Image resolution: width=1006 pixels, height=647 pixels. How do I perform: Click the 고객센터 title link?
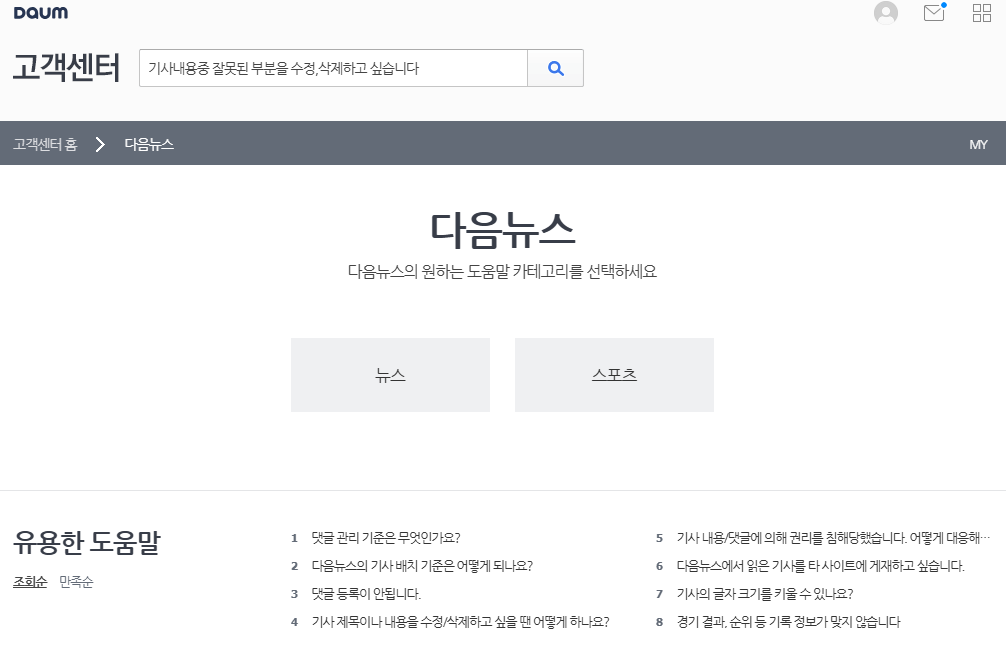(x=67, y=67)
